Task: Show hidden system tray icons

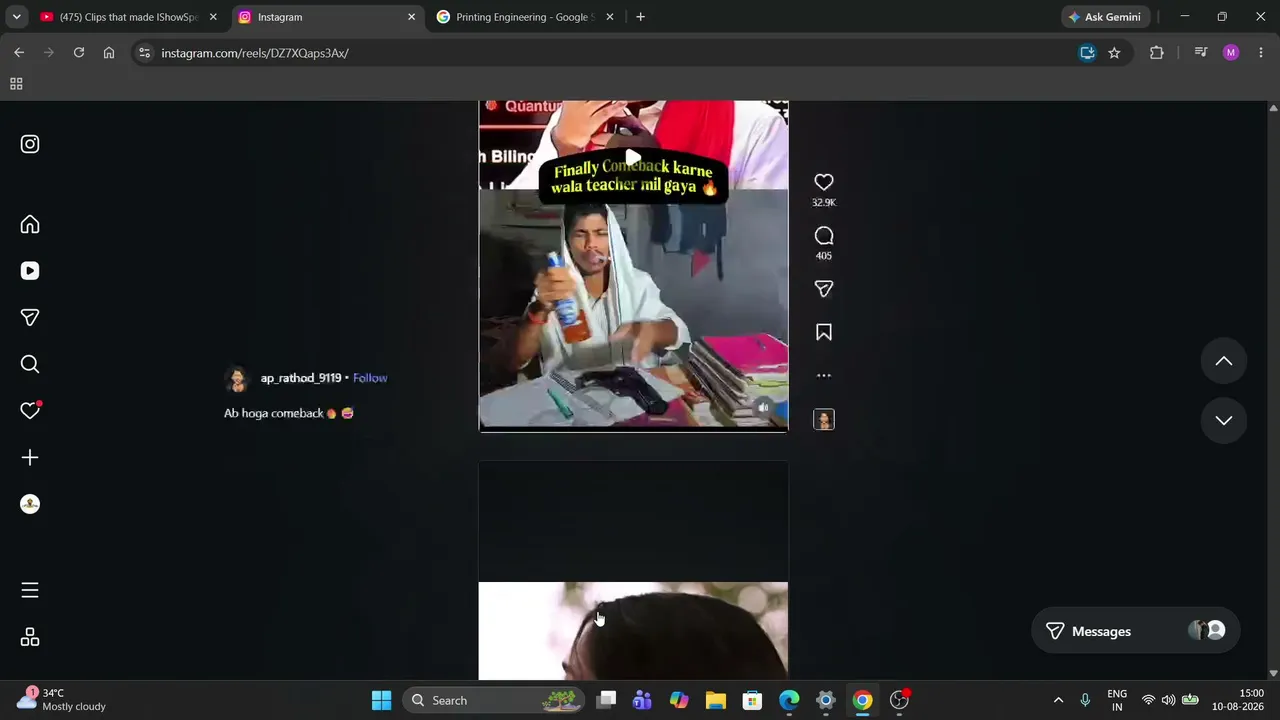Action: click(1058, 700)
